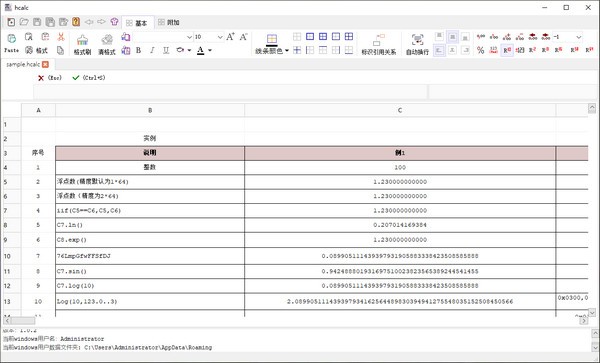
Task: Open the font name dropdown
Action: (189, 37)
